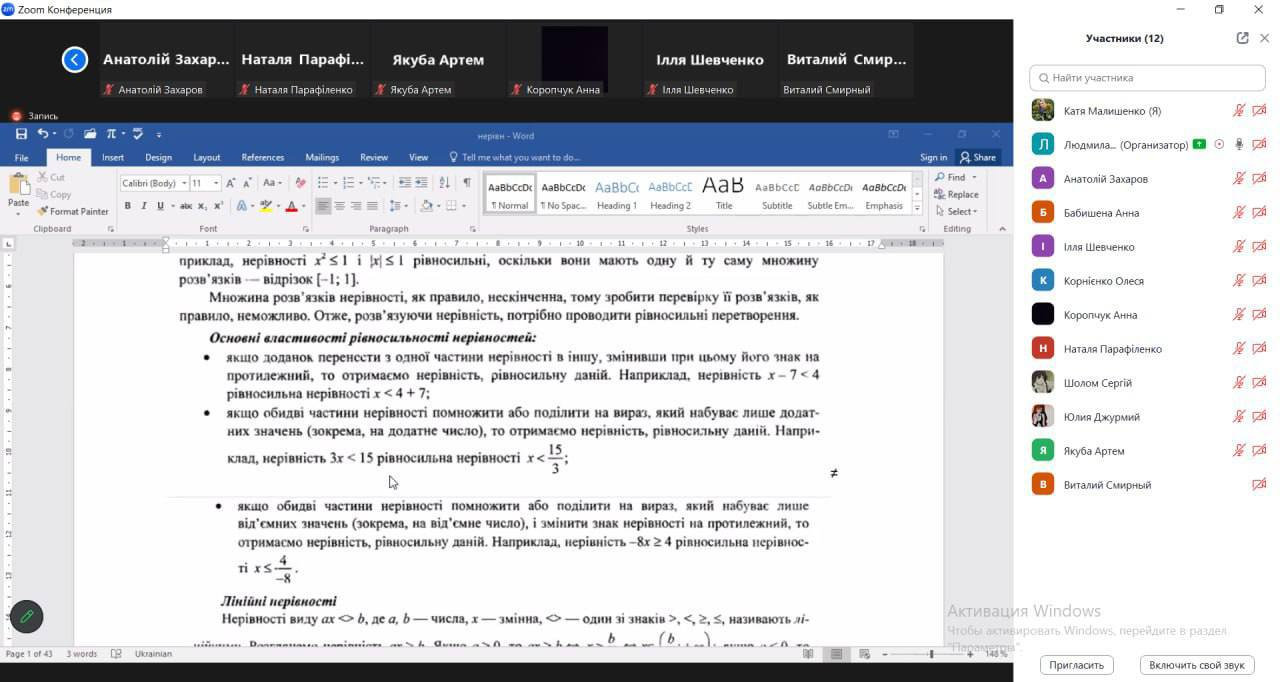Click the Italic formatting icon
Screen dimensions: 1280x682
click(144, 206)
